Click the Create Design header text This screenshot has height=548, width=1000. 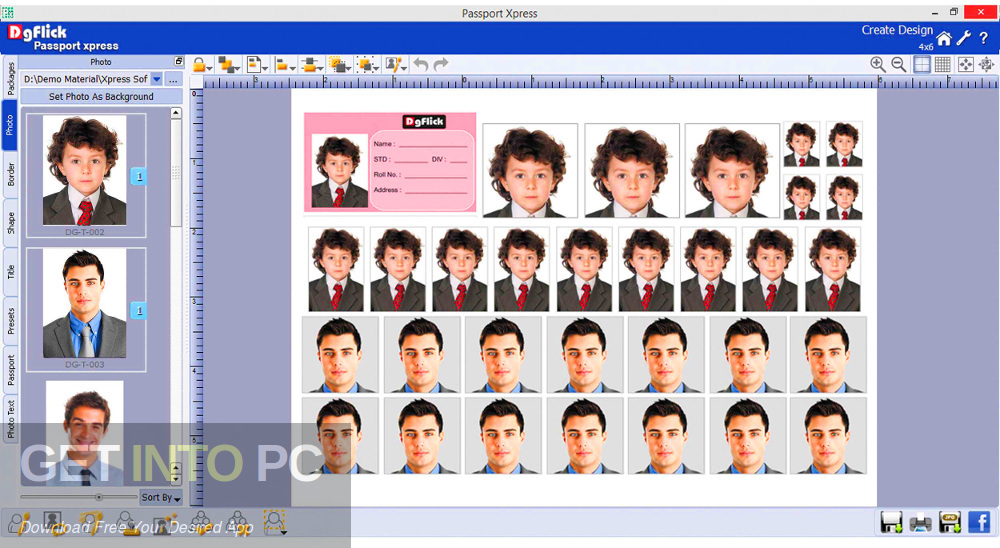click(897, 30)
